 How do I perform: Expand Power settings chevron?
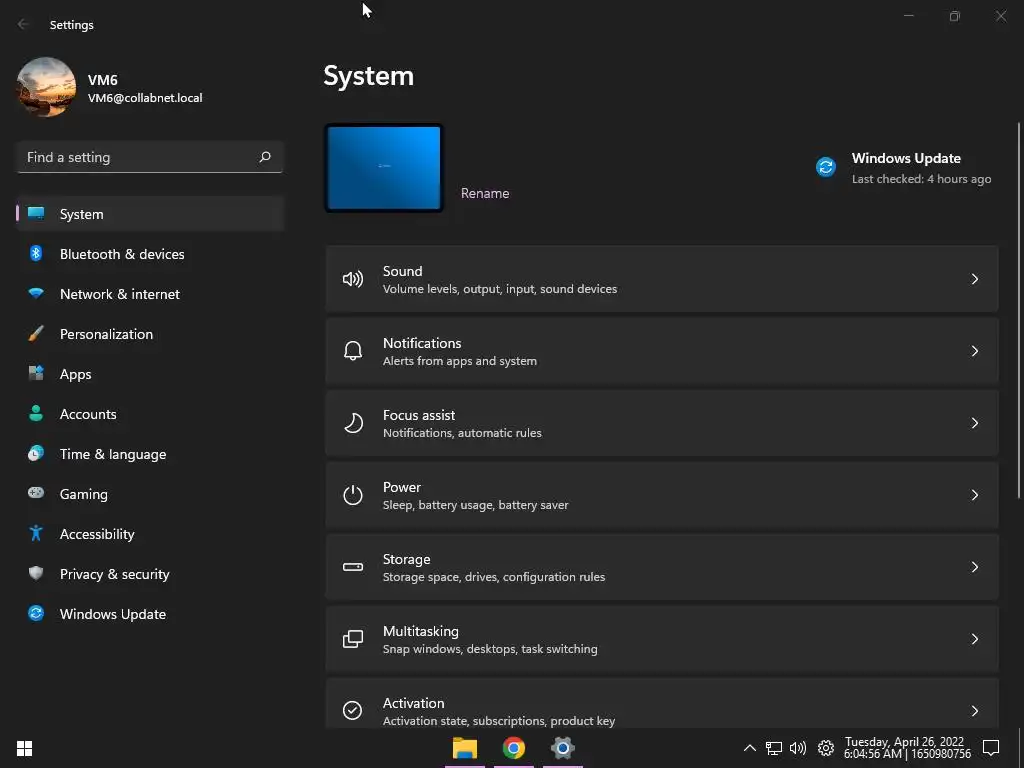pos(974,495)
